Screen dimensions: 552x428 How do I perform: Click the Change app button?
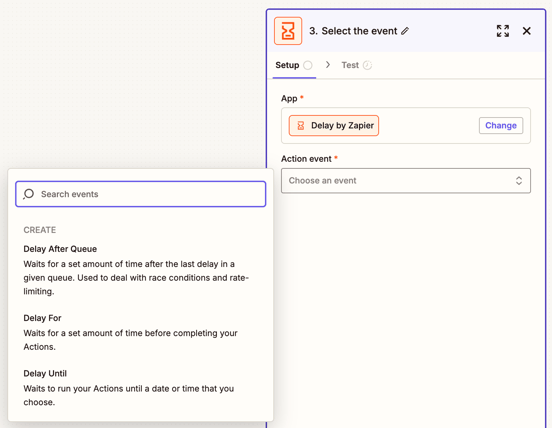[x=501, y=126]
